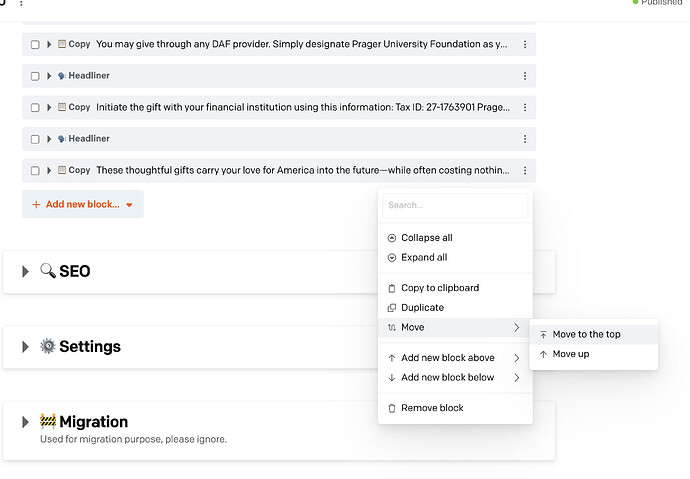Click the Move up arrow icon
The height and width of the screenshot is (479, 690).
[x=543, y=355]
